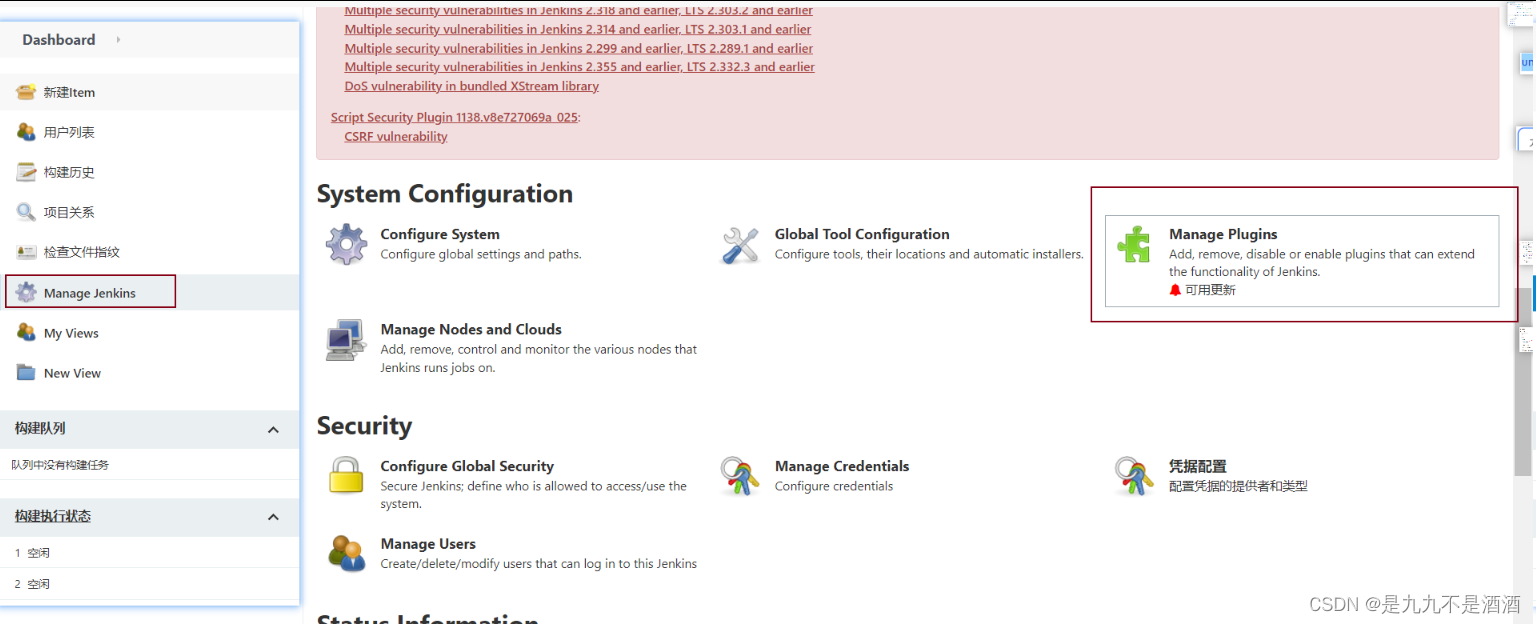
Task: Click the green Manage Plugins puzzle icon
Action: pos(1134,244)
